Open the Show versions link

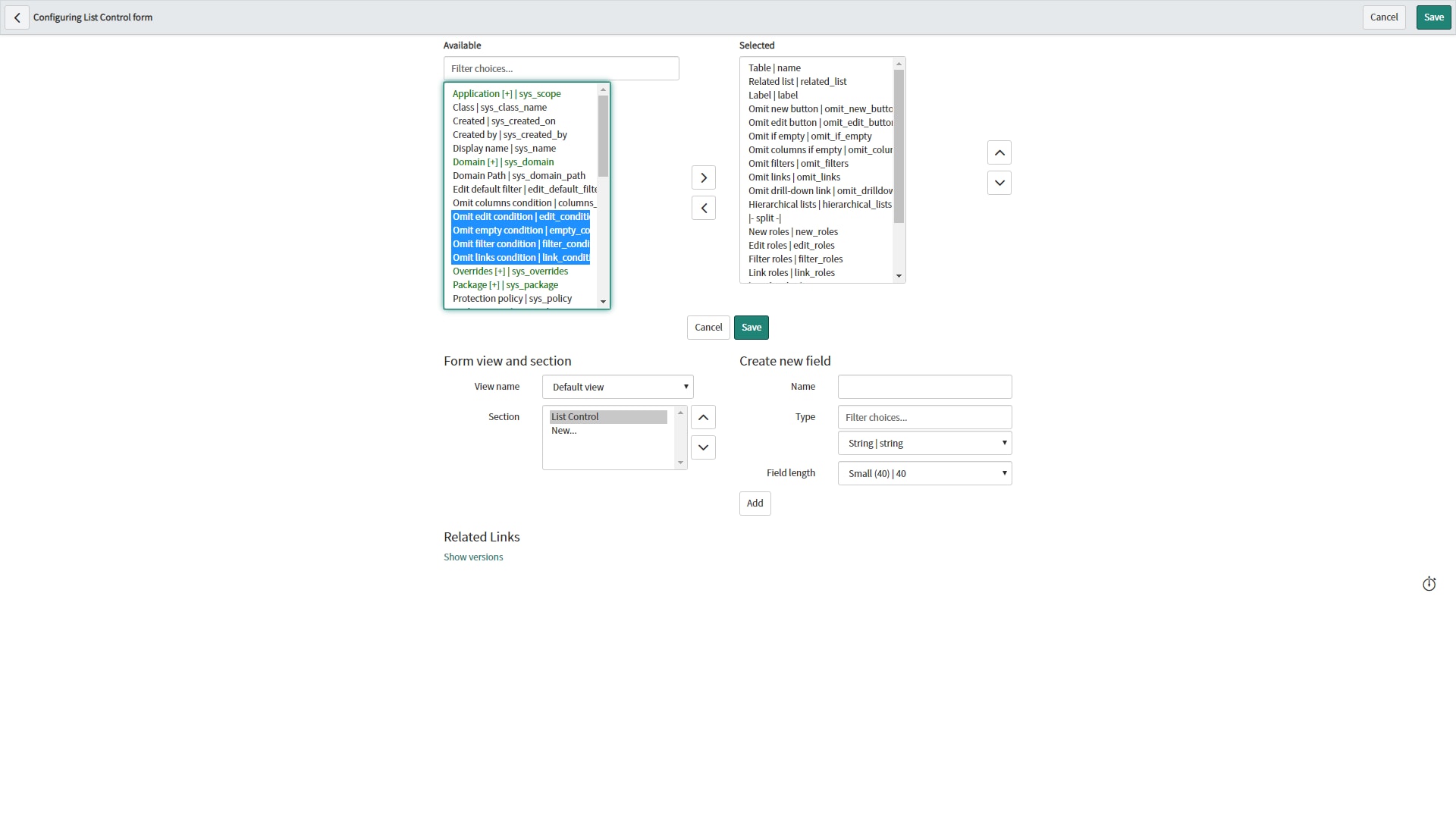tap(473, 557)
